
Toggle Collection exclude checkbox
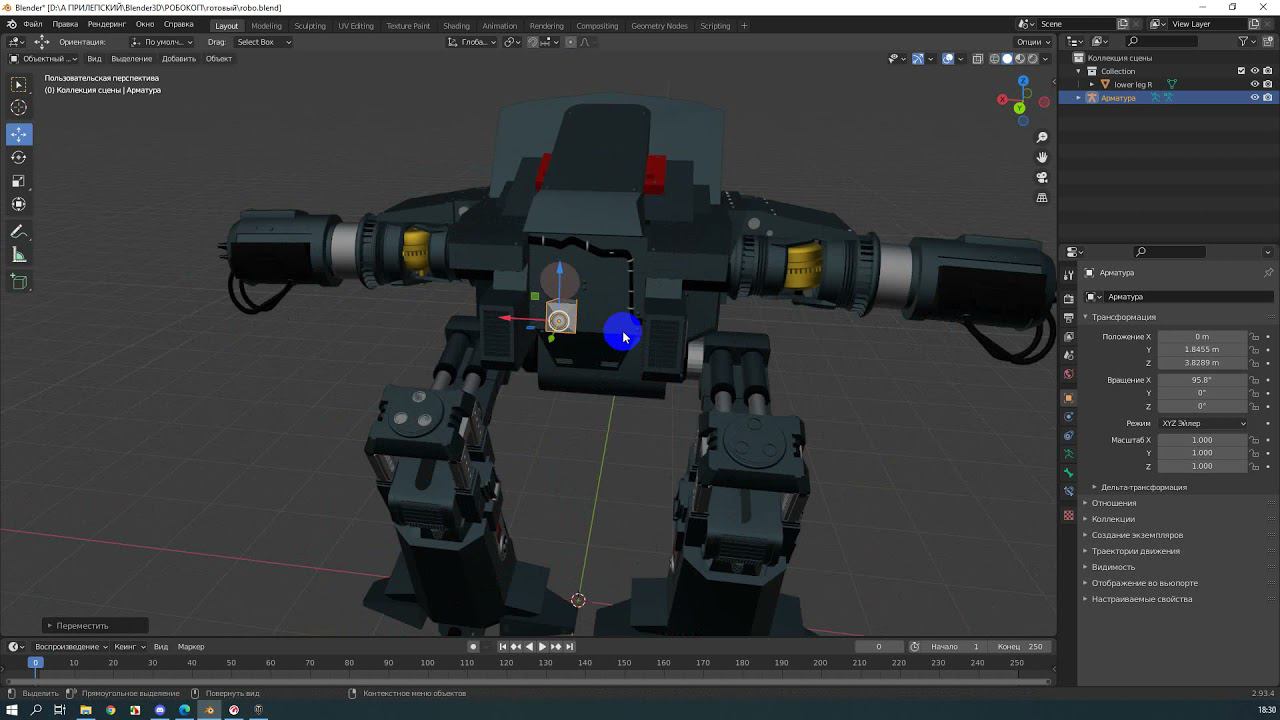coord(1241,71)
